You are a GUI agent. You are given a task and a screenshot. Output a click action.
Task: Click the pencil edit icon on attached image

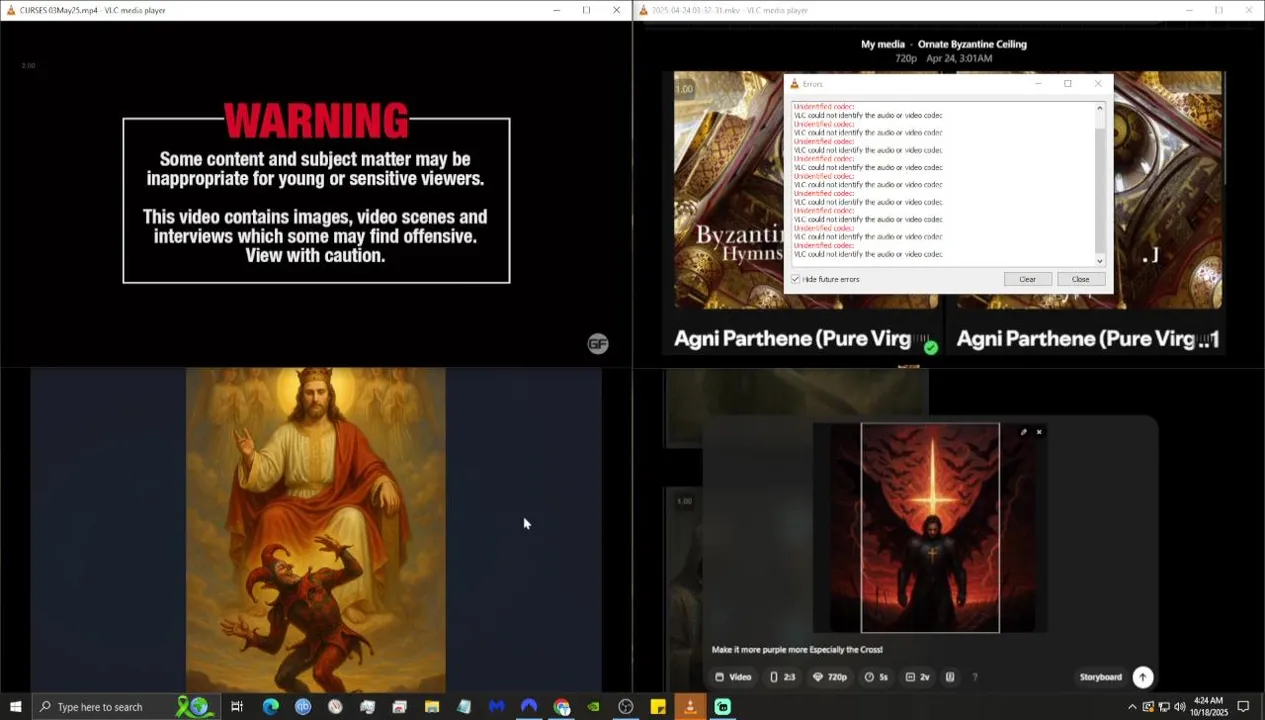pos(1023,432)
